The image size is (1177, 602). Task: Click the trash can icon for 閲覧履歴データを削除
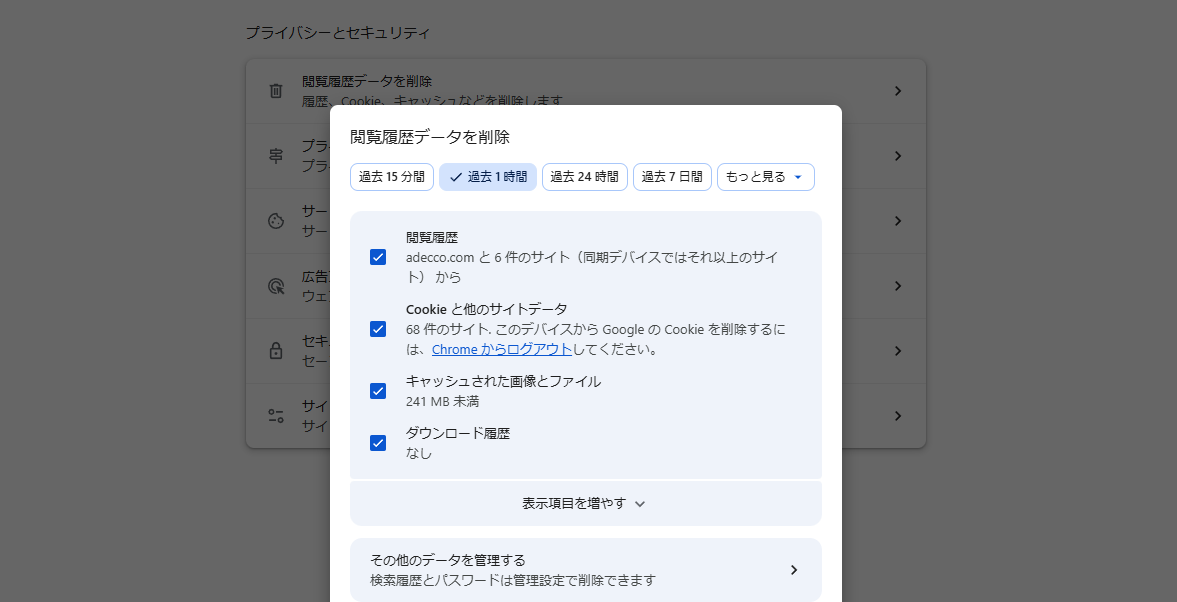tap(276, 91)
